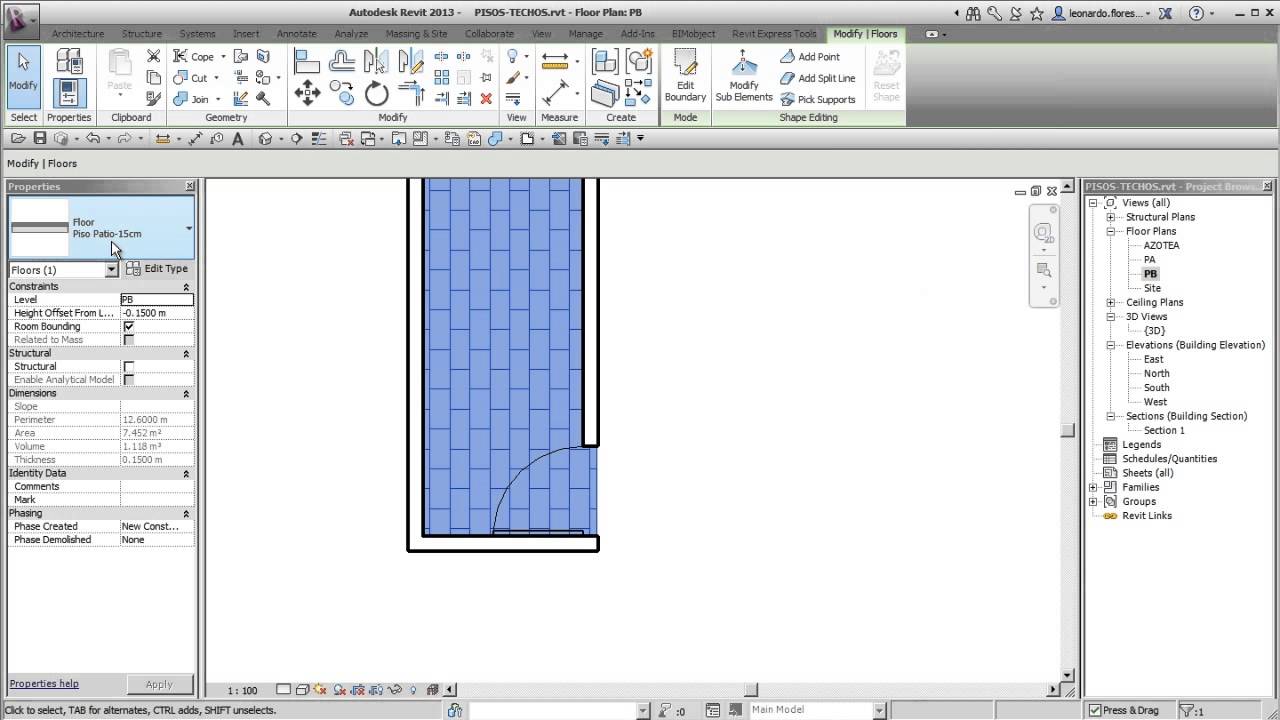Click the red Delete X icon
Image resolution: width=1280 pixels, height=720 pixels.
click(x=486, y=98)
